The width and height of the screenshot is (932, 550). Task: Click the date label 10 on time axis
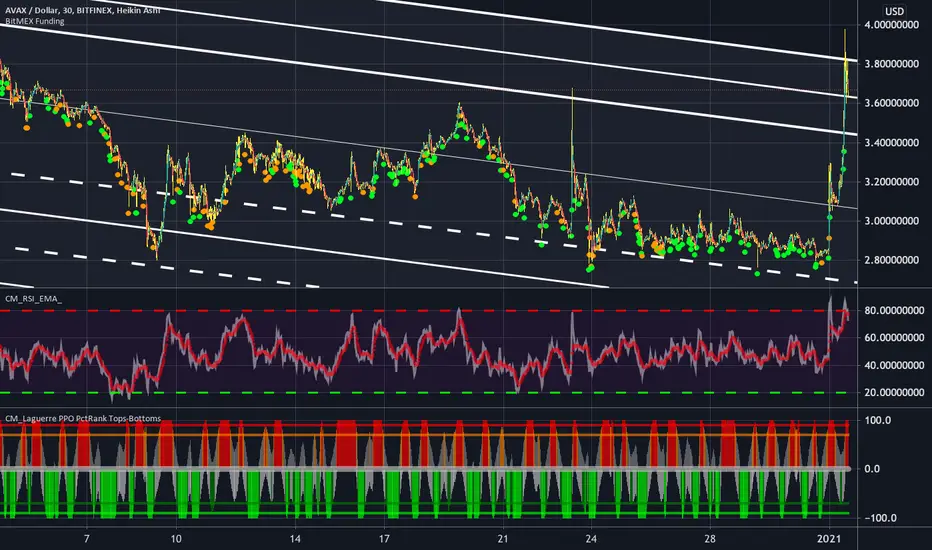click(176, 539)
